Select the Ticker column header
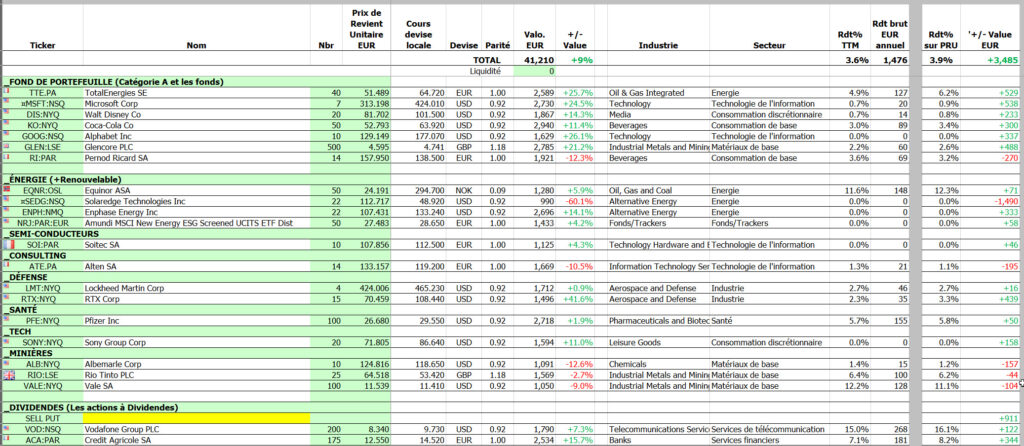 [43, 46]
